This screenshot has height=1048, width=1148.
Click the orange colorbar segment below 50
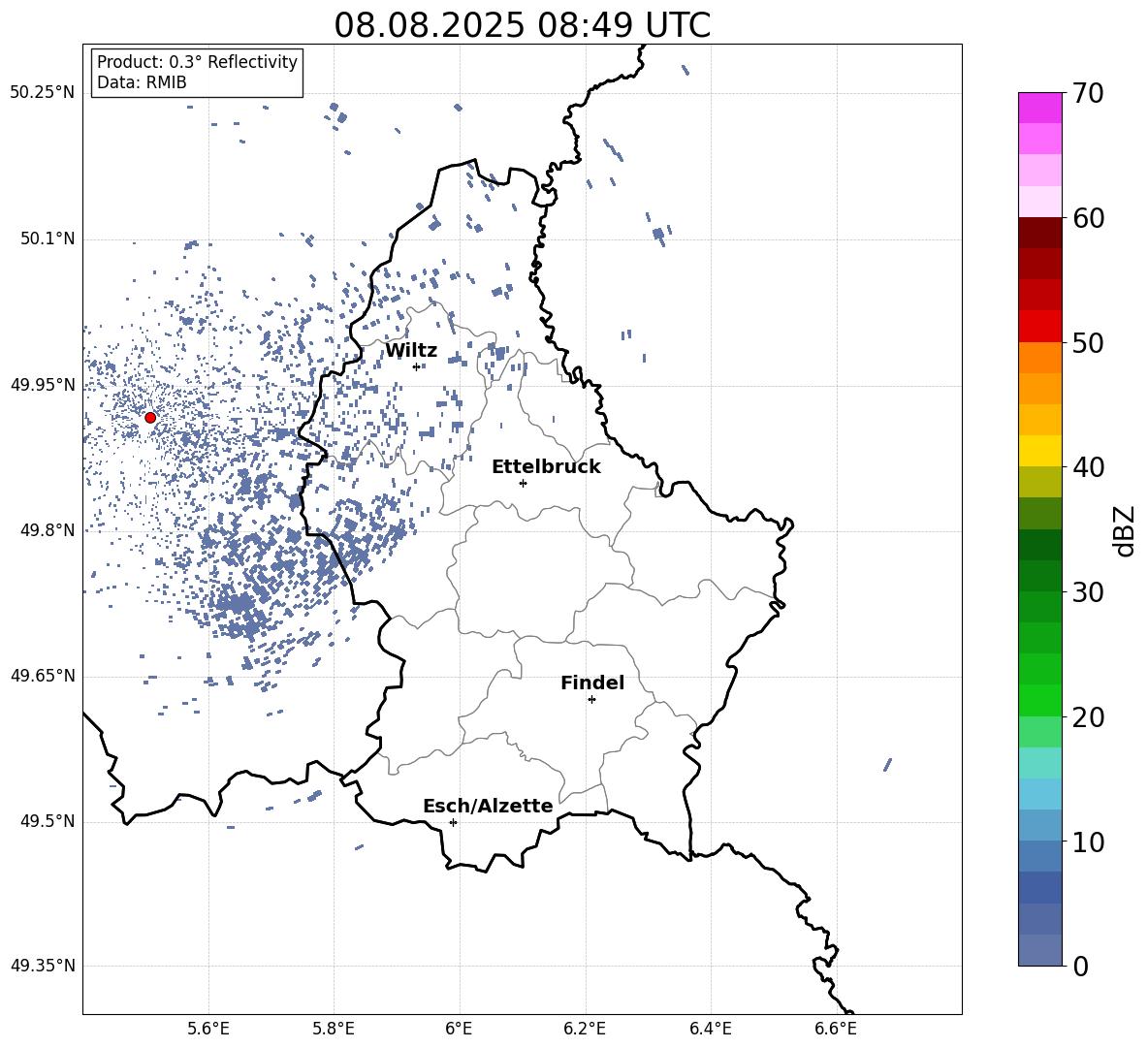(x=1040, y=357)
